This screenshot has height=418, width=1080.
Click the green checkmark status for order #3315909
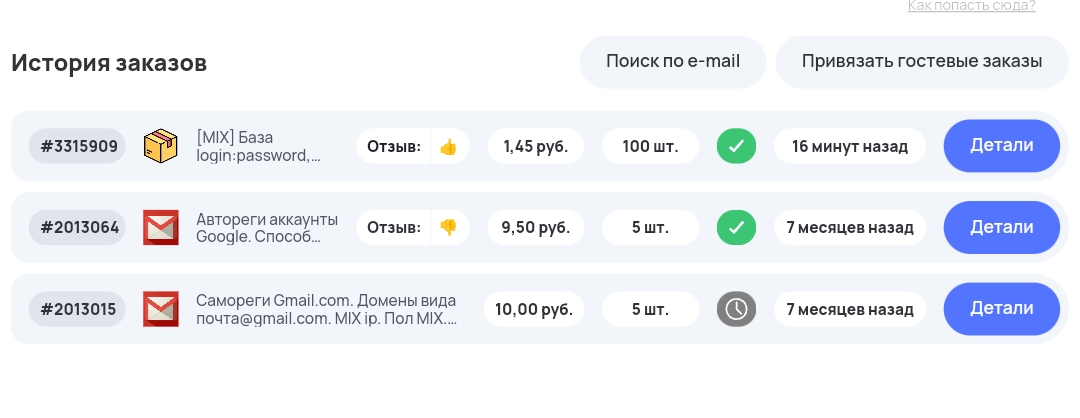pos(736,147)
